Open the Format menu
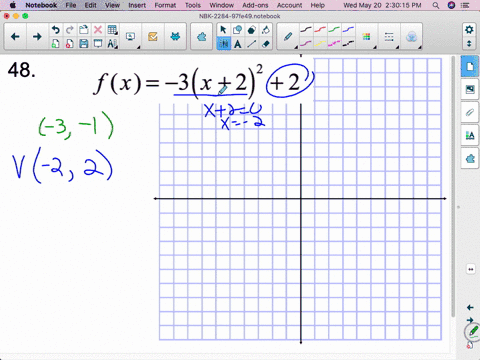480x360 pixels. coord(165,5)
